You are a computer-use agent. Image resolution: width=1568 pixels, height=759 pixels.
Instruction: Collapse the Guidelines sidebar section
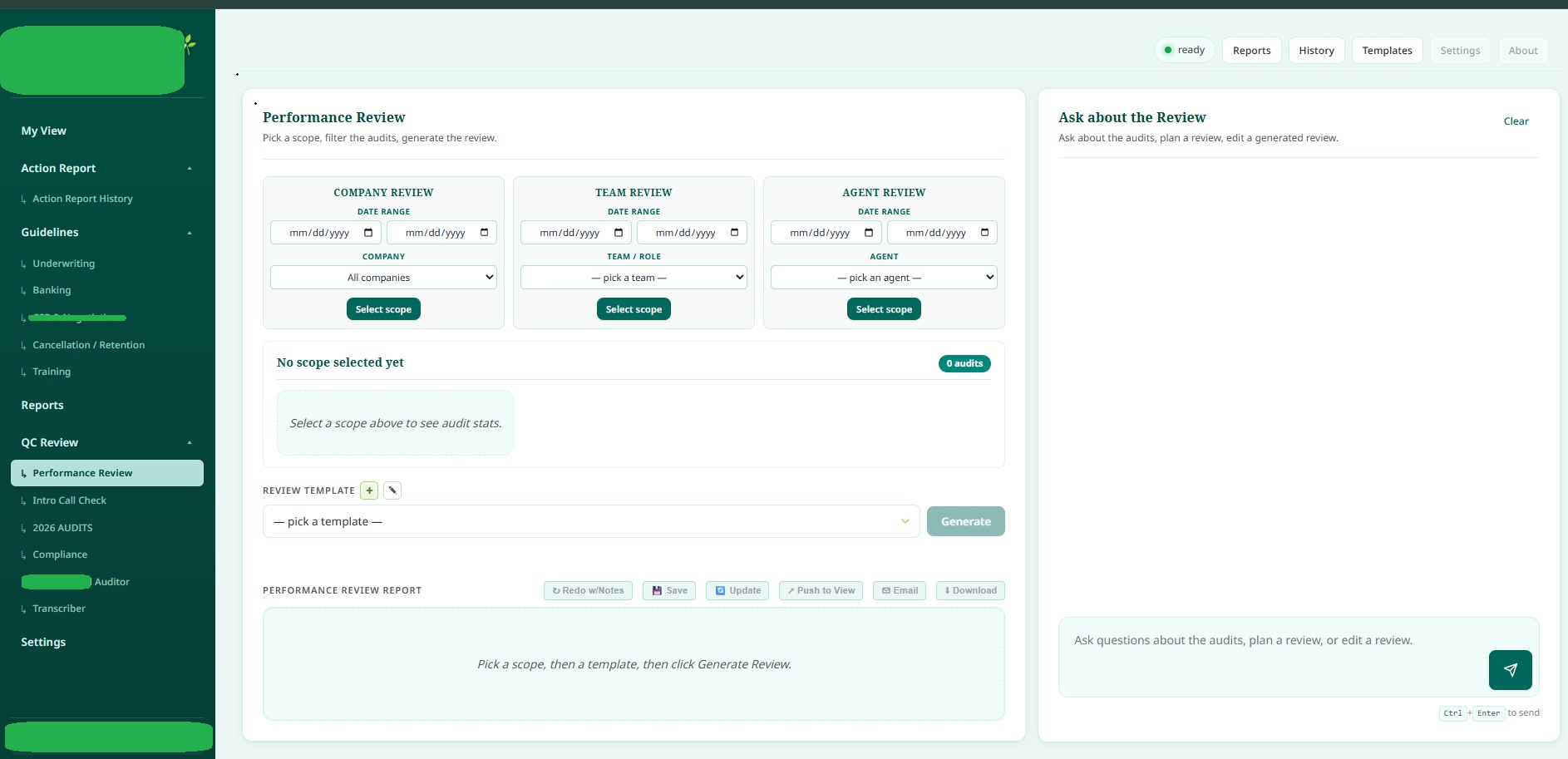tap(190, 233)
